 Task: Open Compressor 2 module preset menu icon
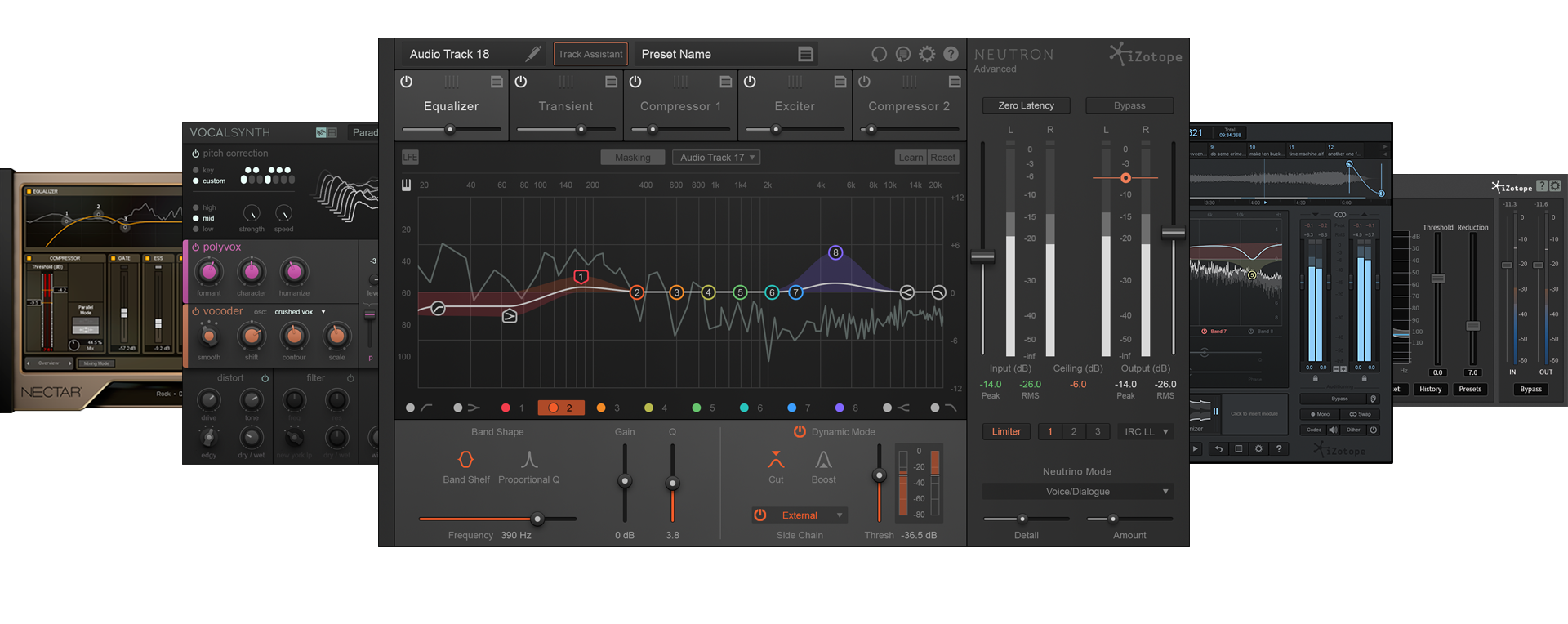954,82
